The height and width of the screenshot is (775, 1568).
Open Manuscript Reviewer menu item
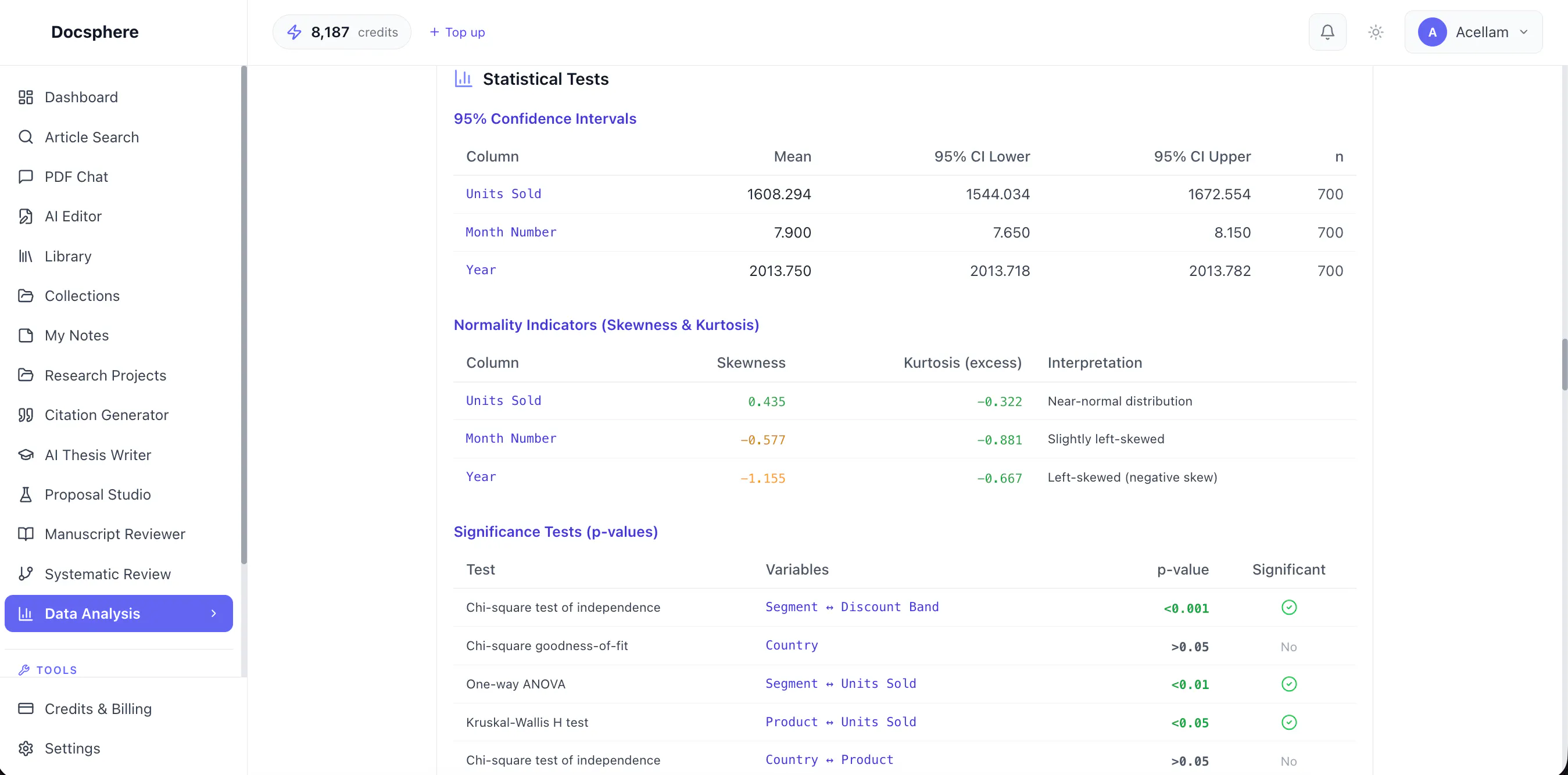coord(119,533)
